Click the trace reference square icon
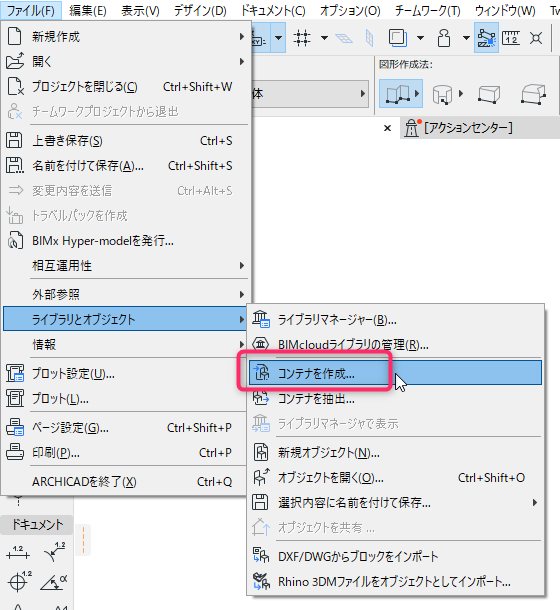 click(398, 38)
